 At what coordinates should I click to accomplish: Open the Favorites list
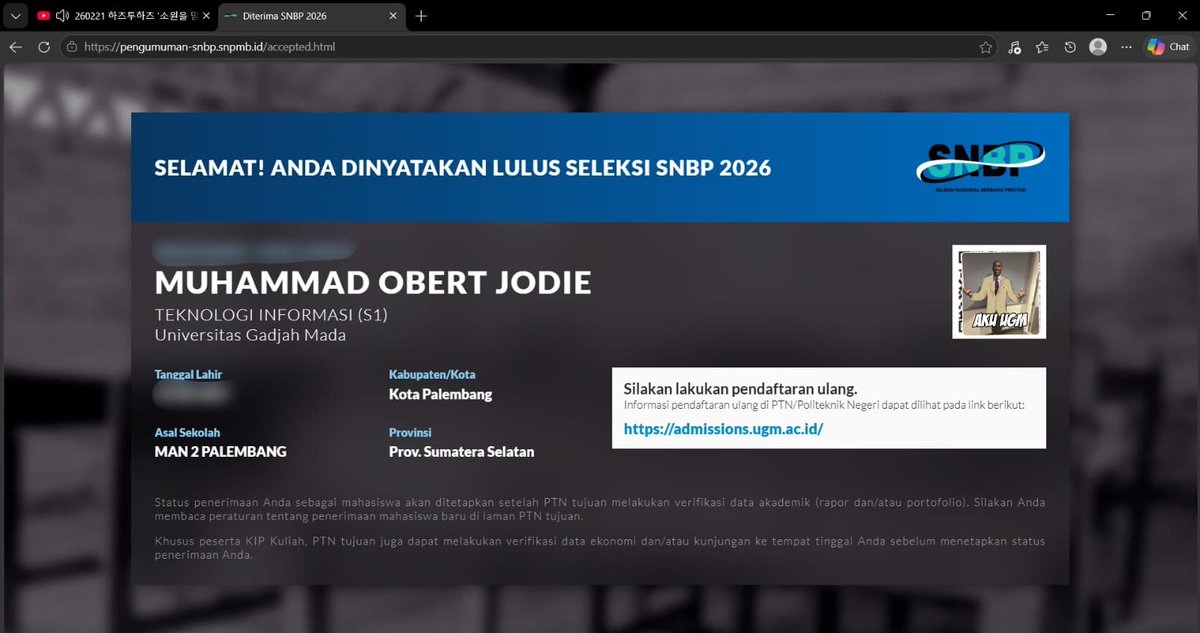pos(1043,47)
